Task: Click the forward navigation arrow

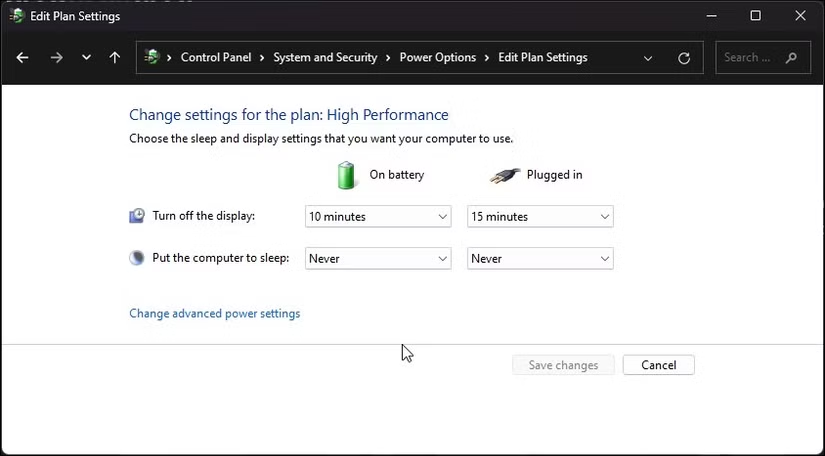Action: (56, 57)
